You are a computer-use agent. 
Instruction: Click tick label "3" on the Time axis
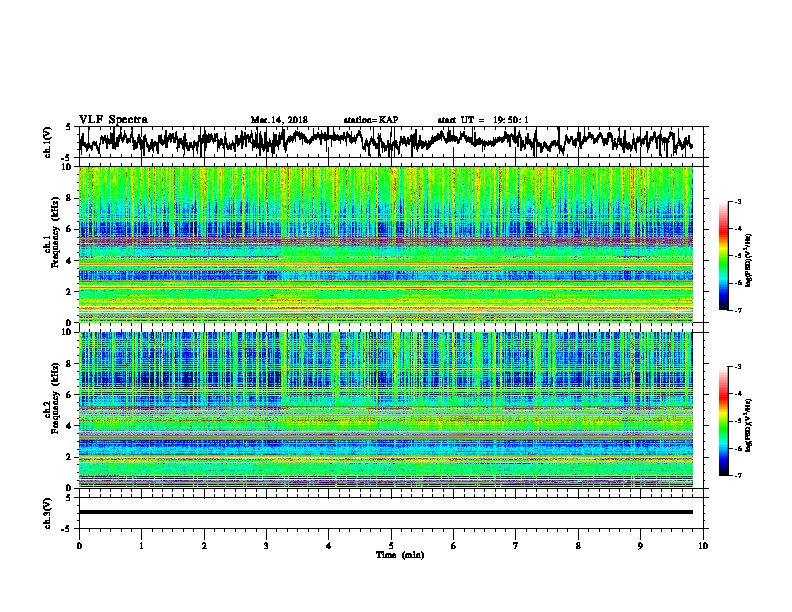(x=266, y=545)
